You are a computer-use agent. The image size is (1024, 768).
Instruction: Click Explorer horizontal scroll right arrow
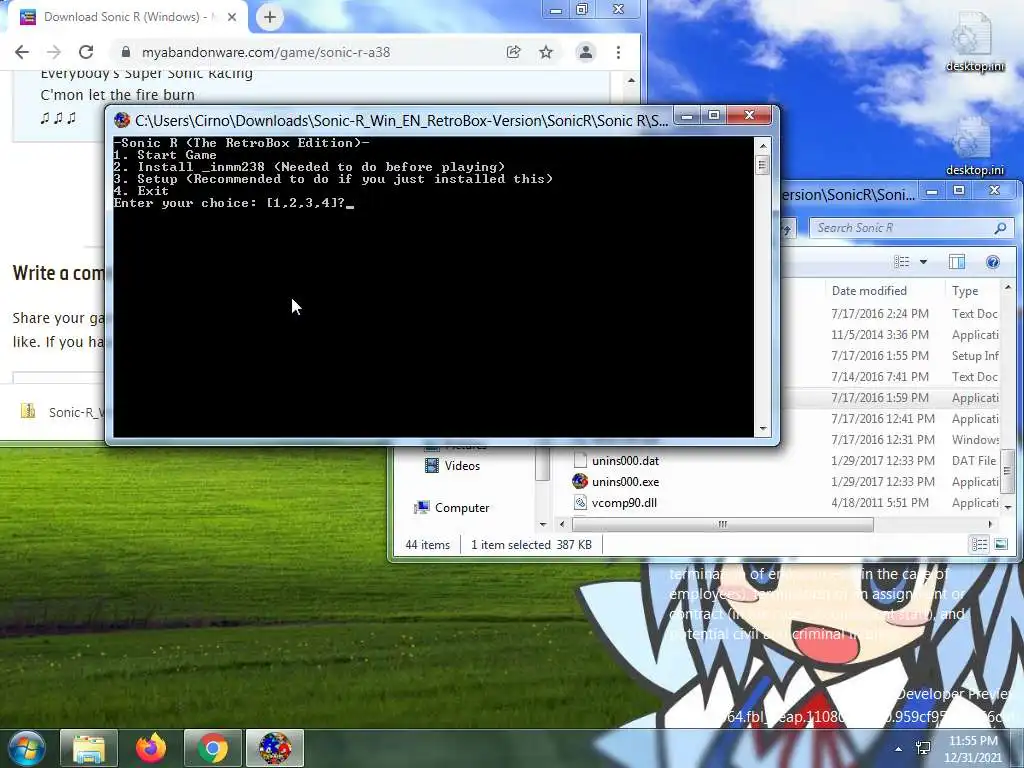[990, 524]
